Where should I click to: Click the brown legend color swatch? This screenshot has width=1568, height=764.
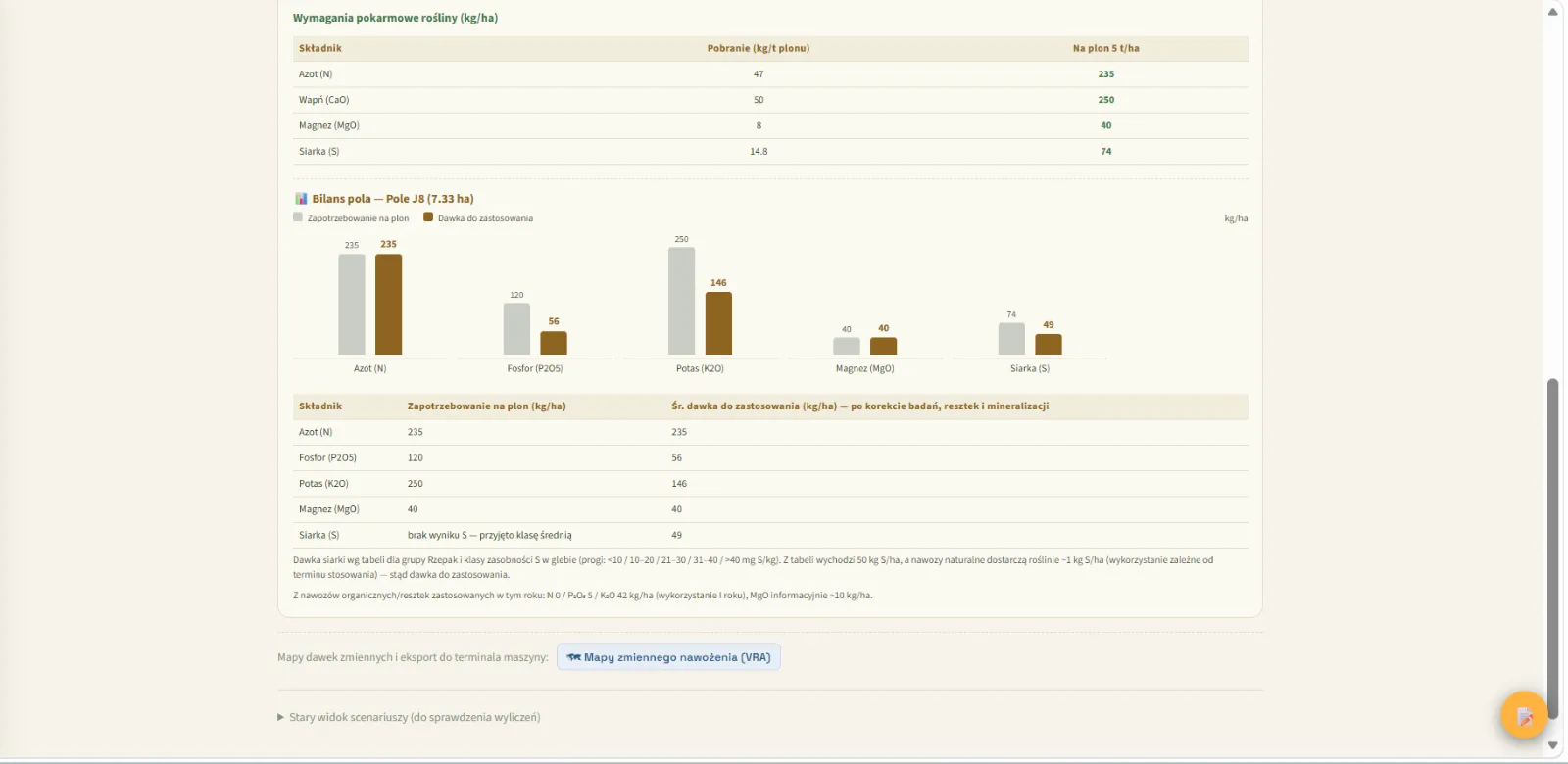(x=428, y=217)
